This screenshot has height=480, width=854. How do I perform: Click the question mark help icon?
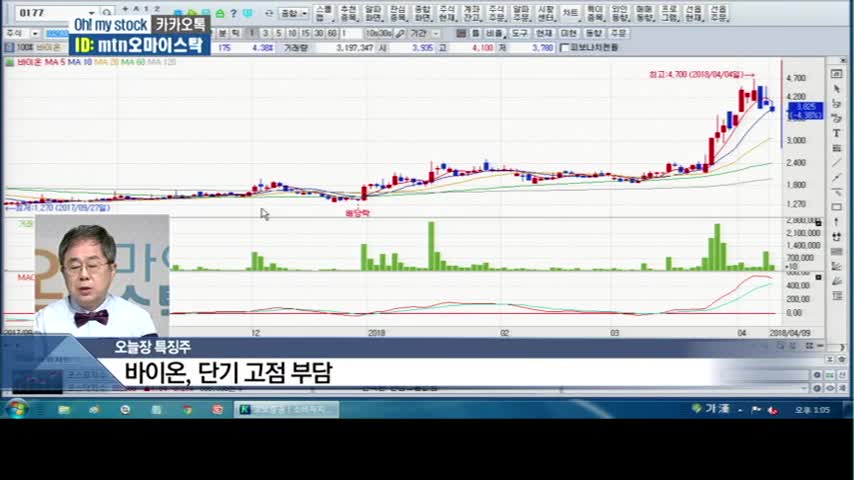(233, 13)
